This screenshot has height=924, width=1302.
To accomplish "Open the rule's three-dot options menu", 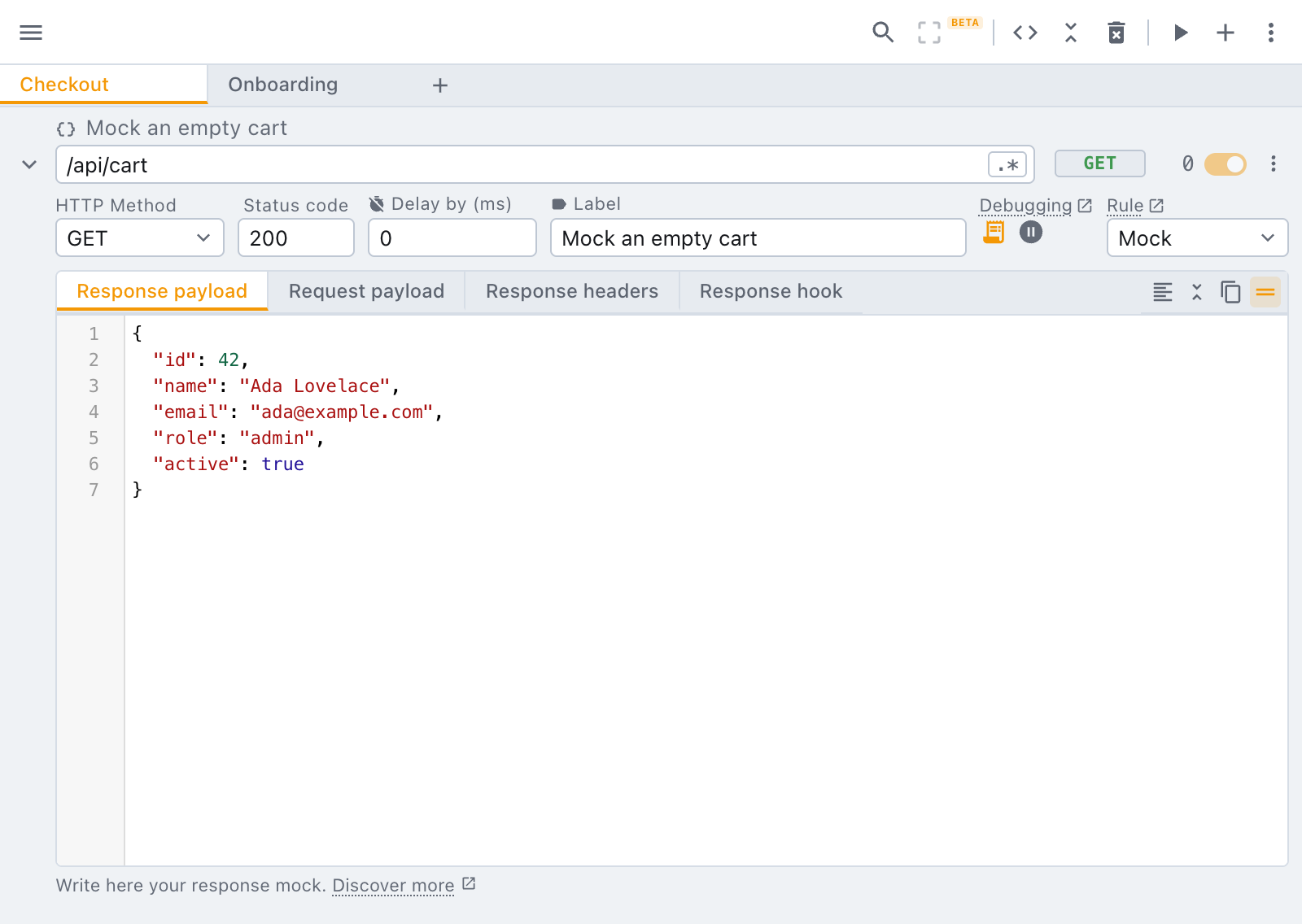I will tap(1274, 164).
